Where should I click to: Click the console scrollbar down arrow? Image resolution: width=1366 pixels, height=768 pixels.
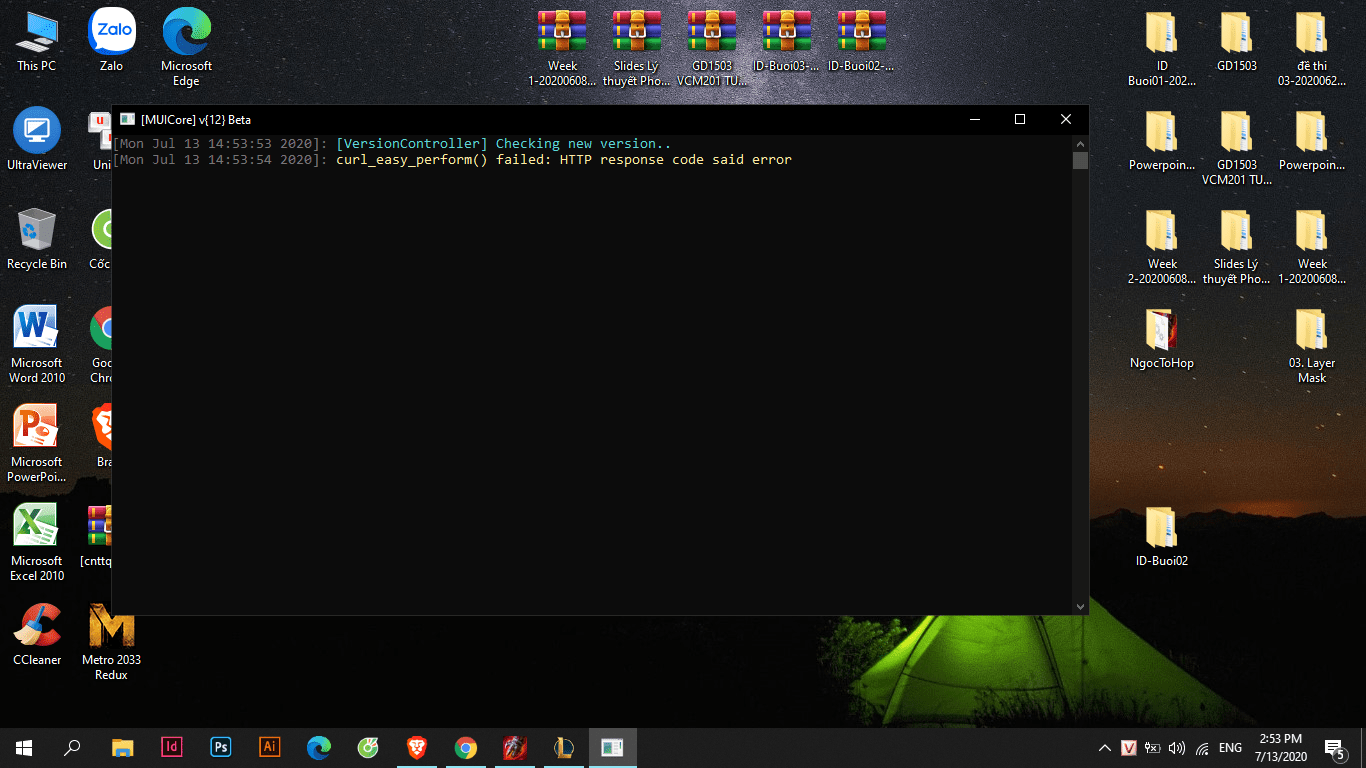(1080, 606)
